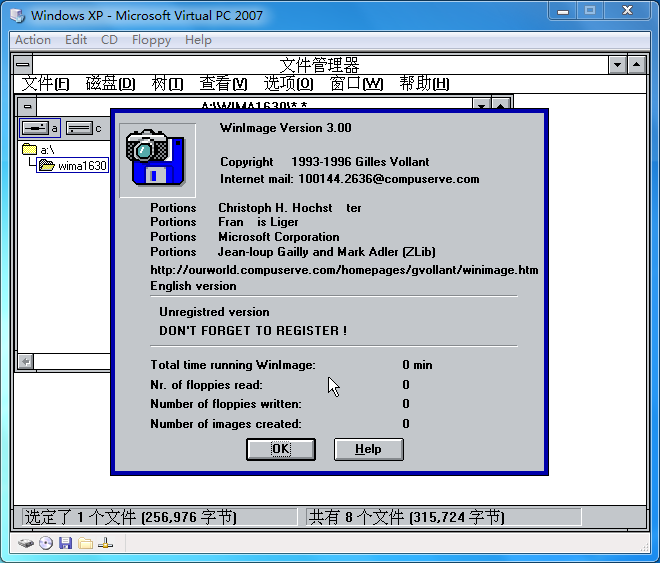Click the left scroll arrow of tree pane
The image size is (660, 563).
tap(24, 362)
